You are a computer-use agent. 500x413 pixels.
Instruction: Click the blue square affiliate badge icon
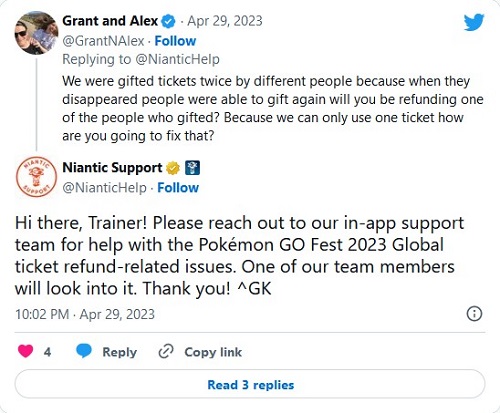tap(192, 168)
